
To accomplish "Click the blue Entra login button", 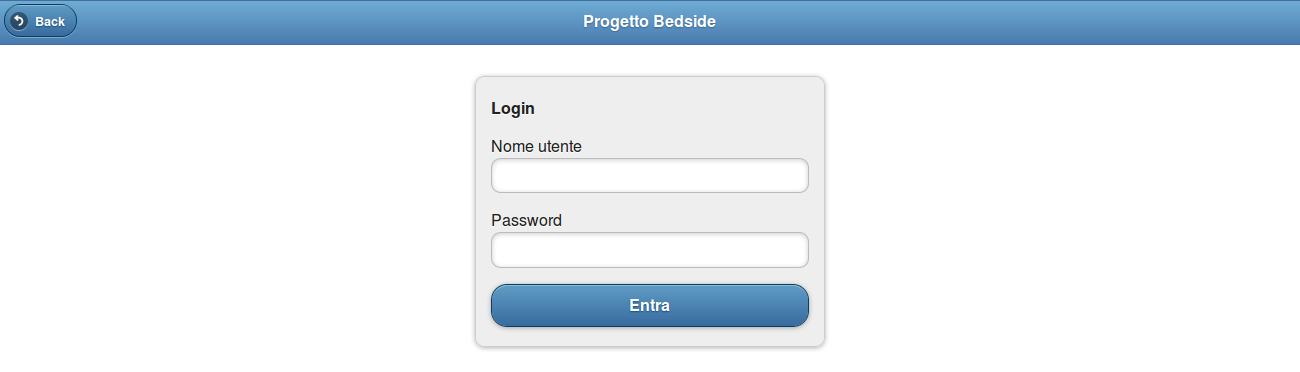I will coord(650,306).
